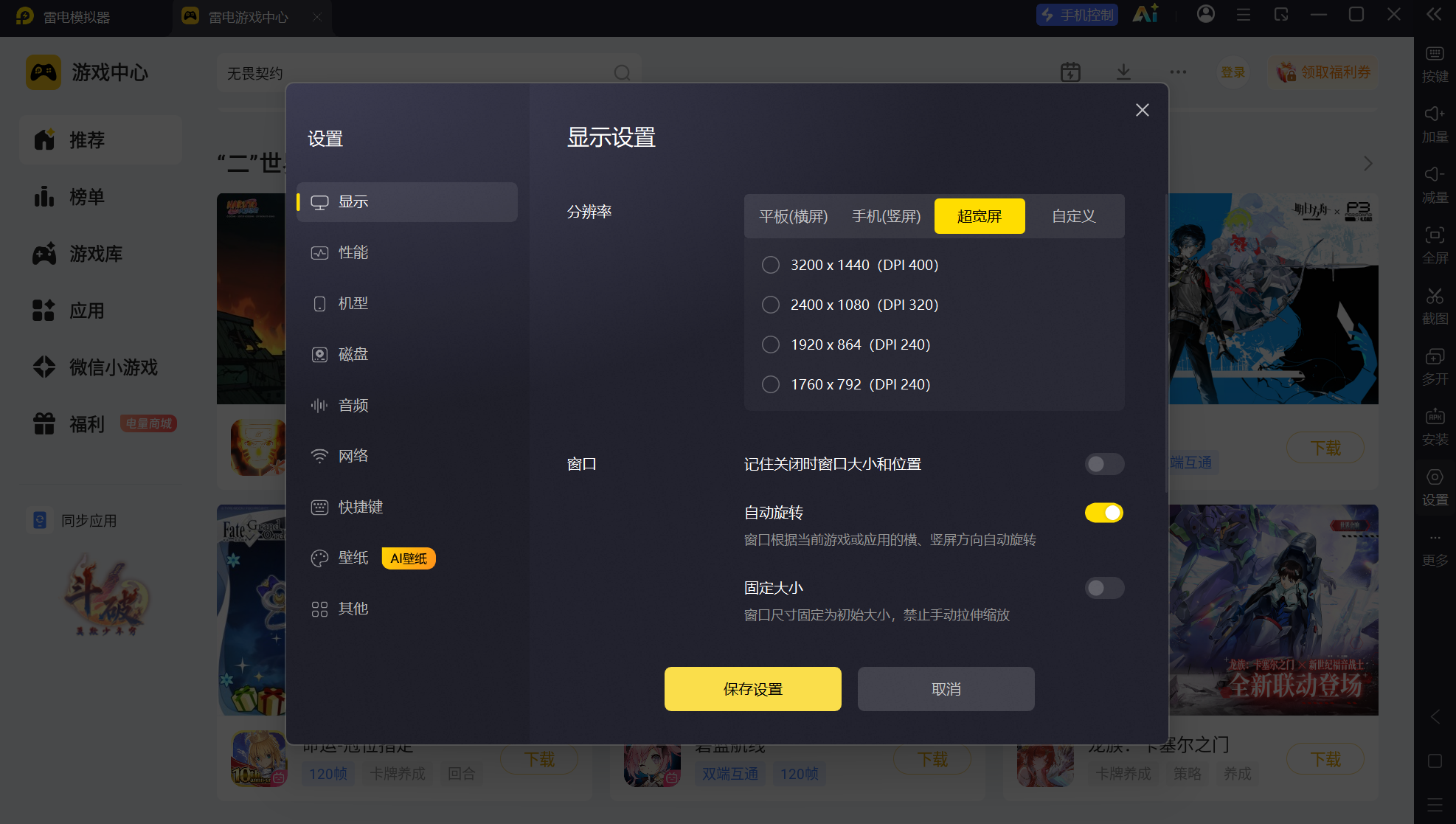Open the 性能 performance settings

coord(406,253)
